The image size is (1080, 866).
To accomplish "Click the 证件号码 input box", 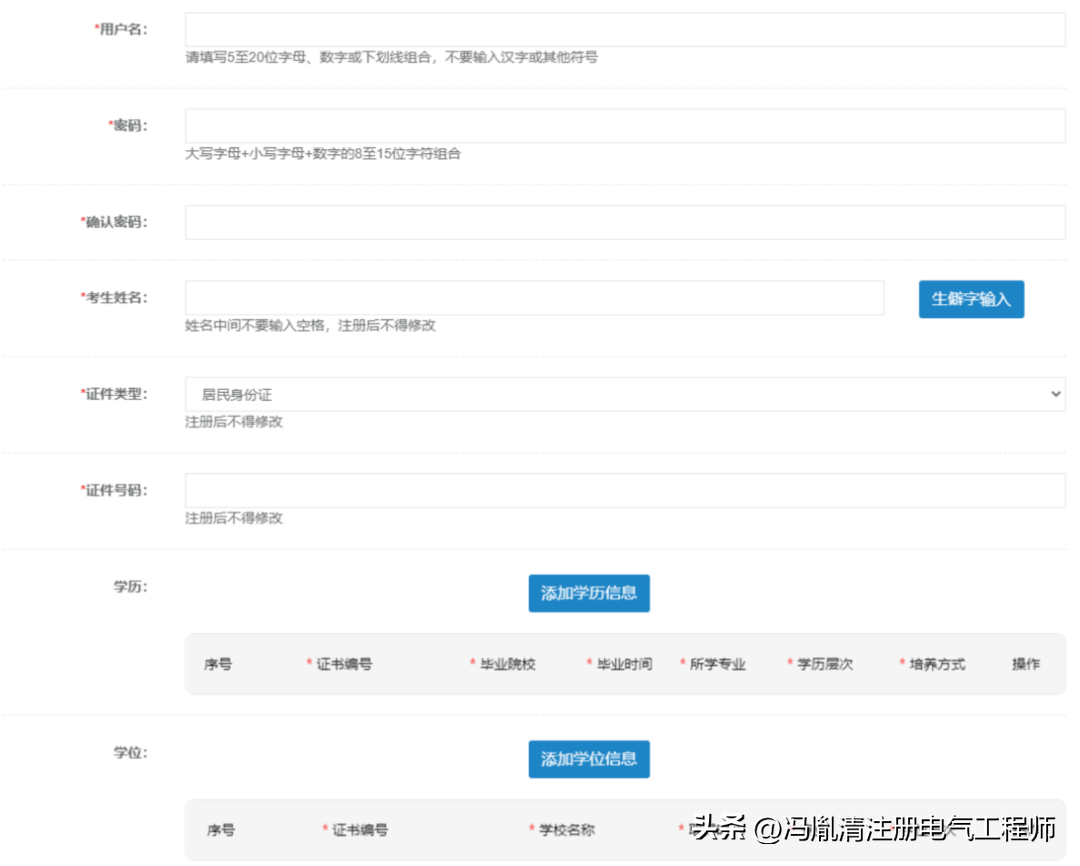I will (624, 490).
